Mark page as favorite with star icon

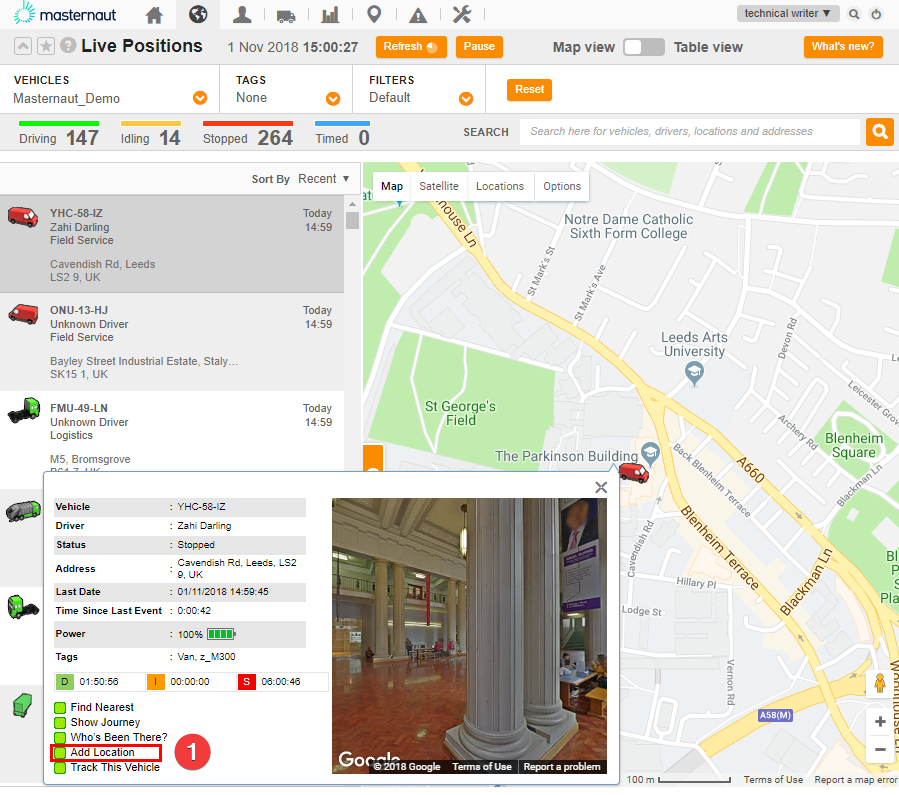tap(45, 46)
